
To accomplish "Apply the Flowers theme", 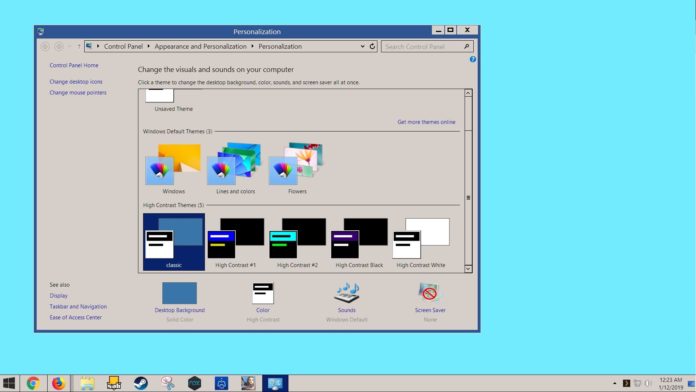I will coord(297,168).
